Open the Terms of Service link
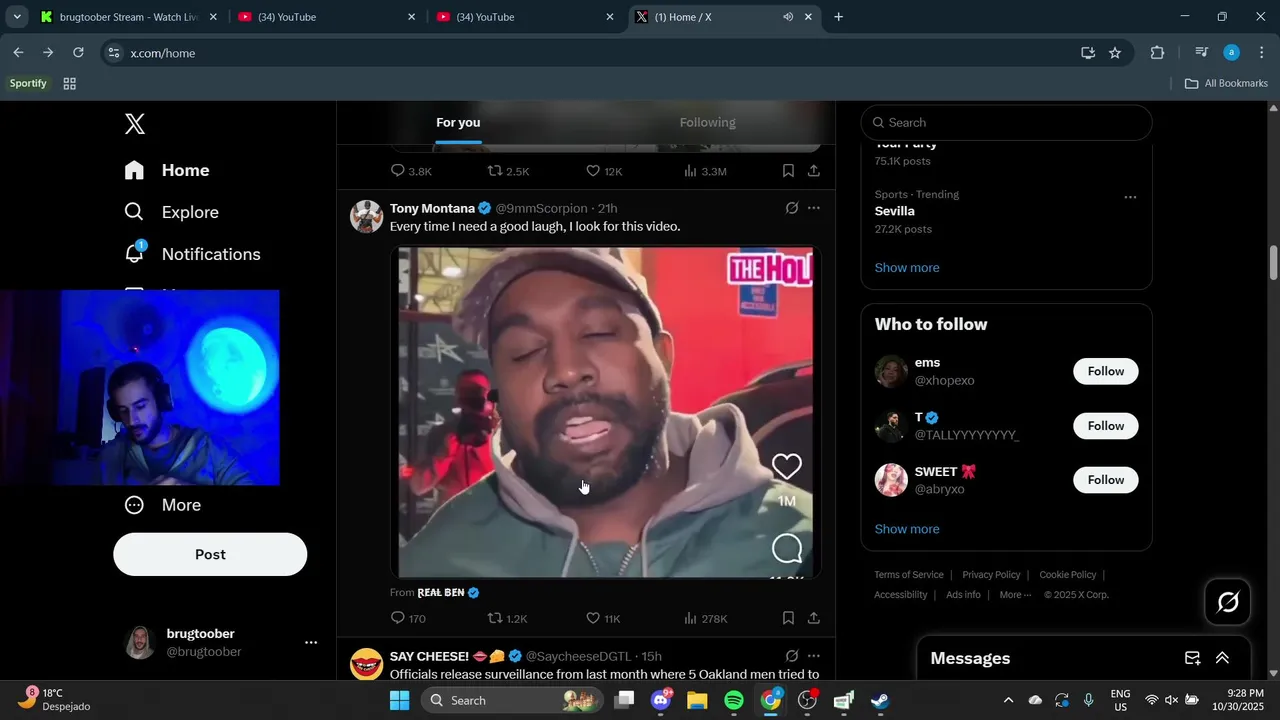Screen dimensions: 1280x720 pyautogui.click(x=909, y=575)
